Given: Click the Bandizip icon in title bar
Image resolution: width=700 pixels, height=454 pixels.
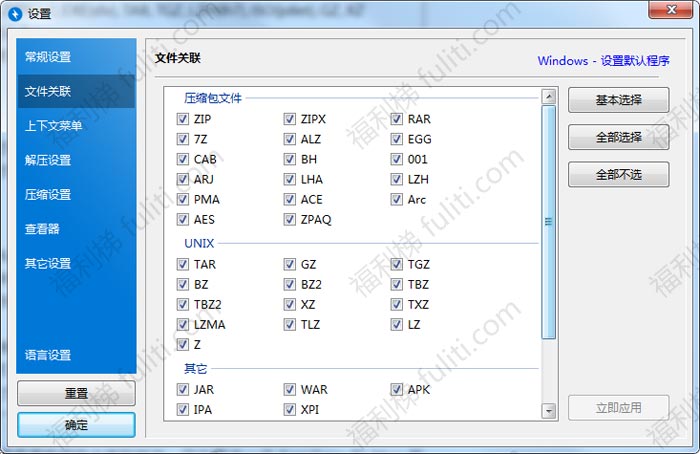Looking at the screenshot, I should [x=15, y=14].
